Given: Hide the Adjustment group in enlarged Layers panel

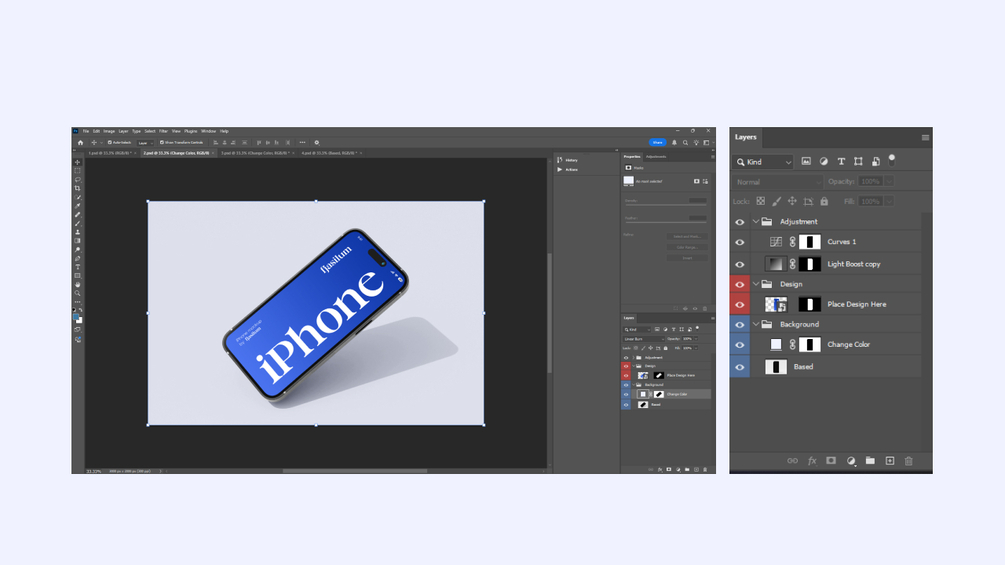Looking at the screenshot, I should click(x=740, y=222).
